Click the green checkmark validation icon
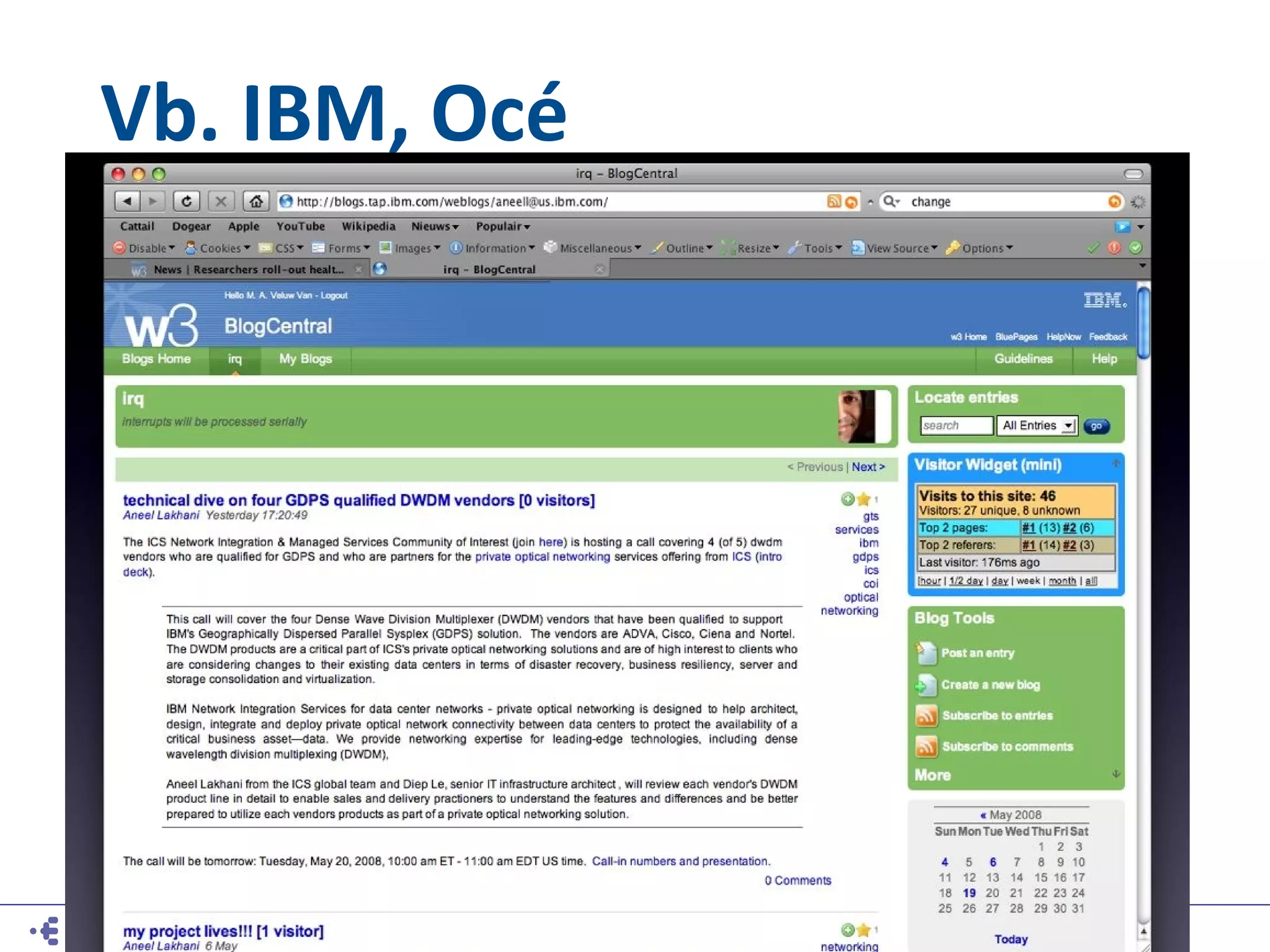Screen dimensions: 1270x952 click(x=1093, y=248)
